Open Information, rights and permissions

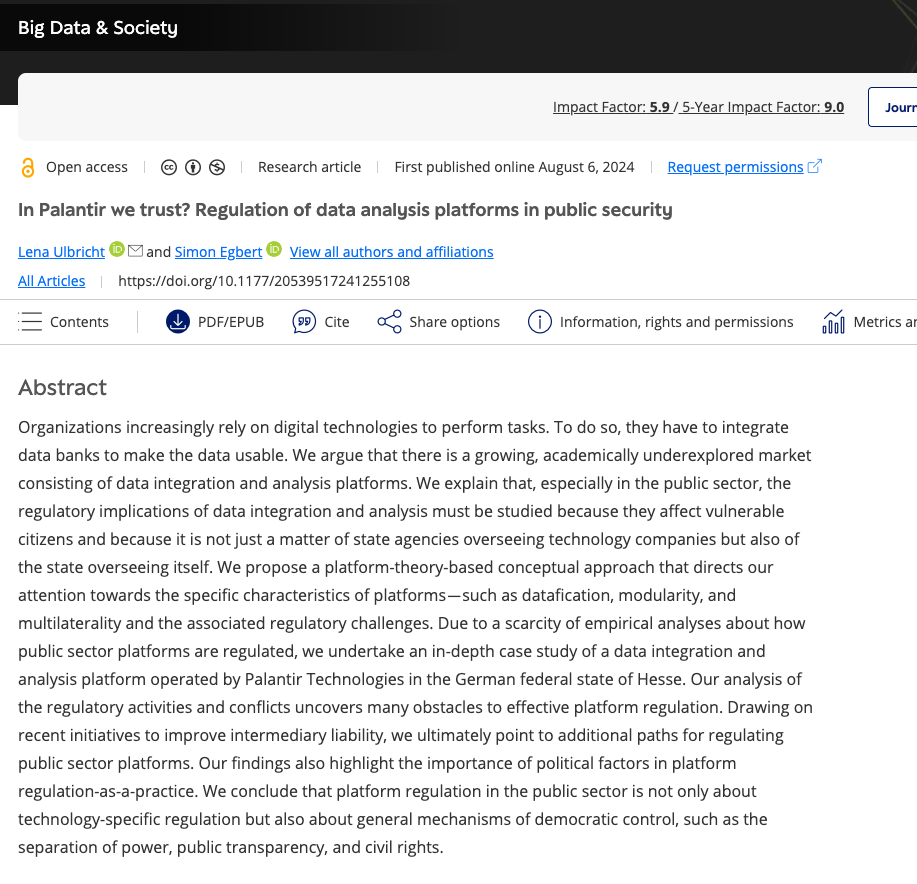click(x=662, y=322)
